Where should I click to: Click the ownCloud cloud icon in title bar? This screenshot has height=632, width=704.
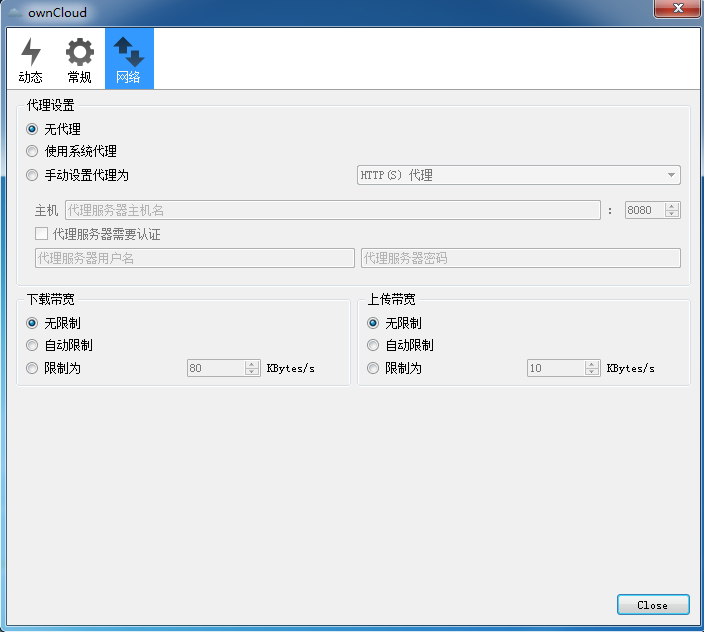[14, 12]
